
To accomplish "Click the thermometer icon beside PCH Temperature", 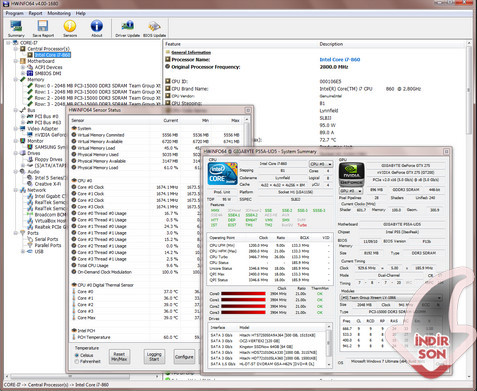I will (x=74, y=337).
